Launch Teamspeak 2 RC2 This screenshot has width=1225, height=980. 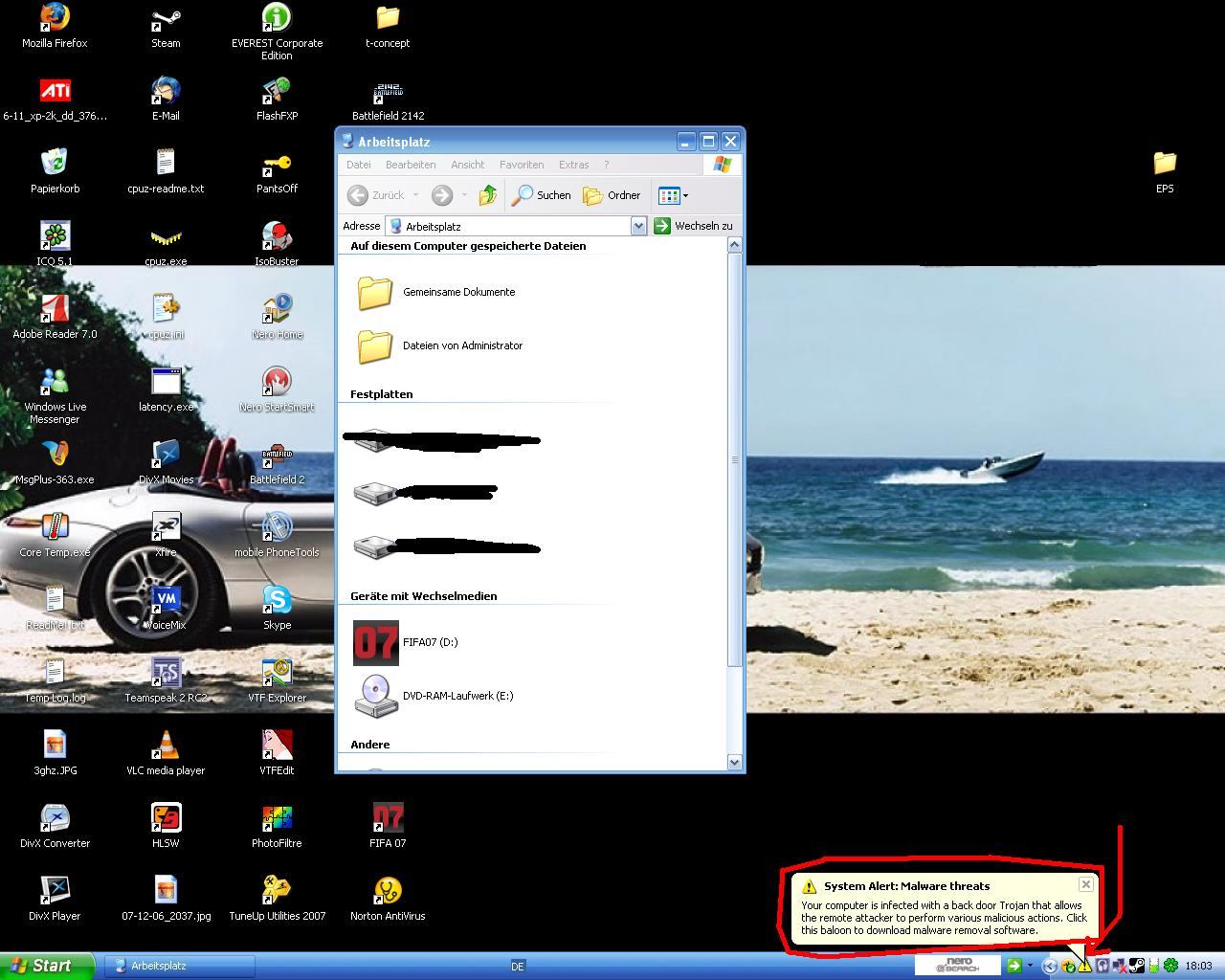coord(166,680)
